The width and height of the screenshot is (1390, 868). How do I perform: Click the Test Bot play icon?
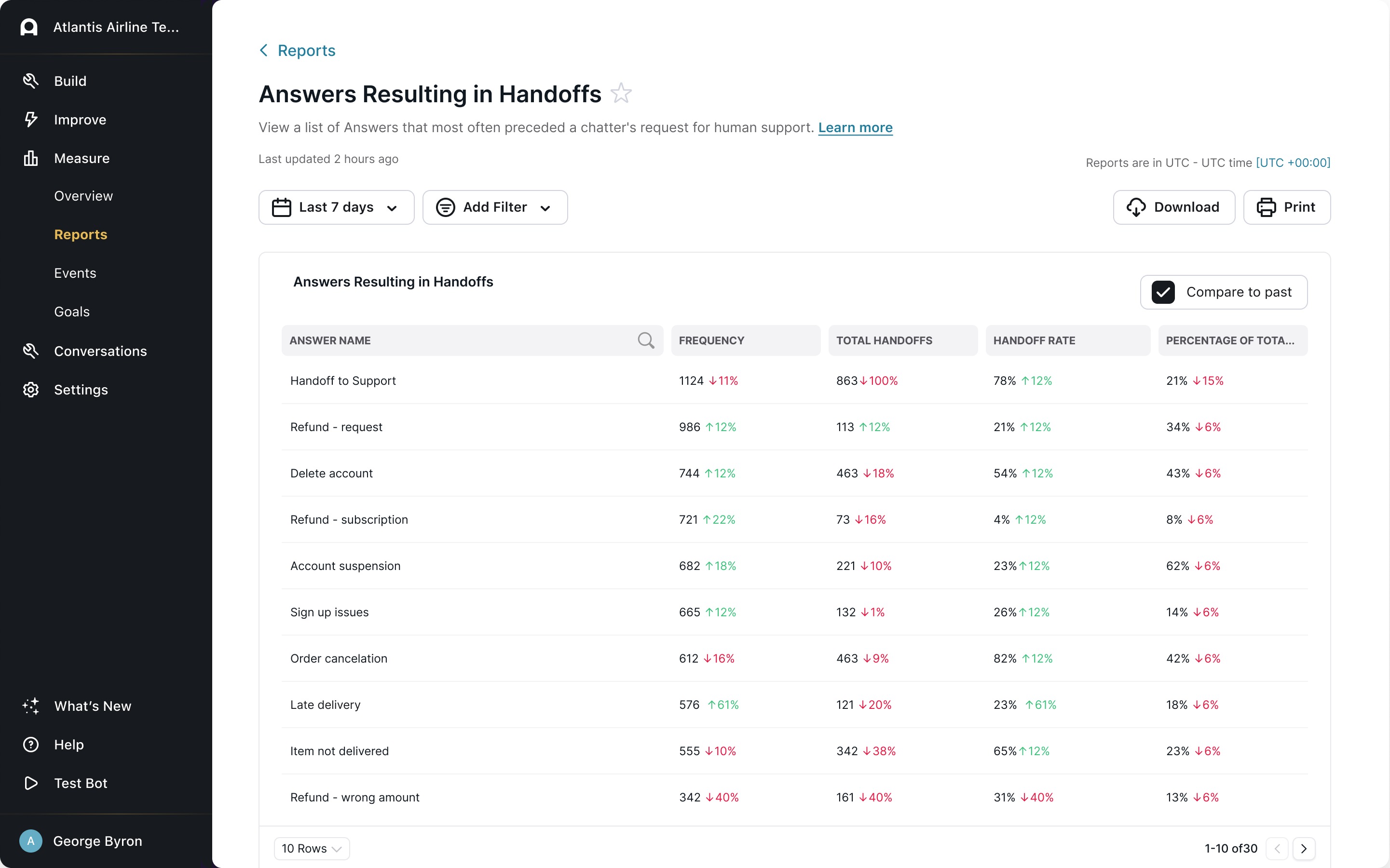(30, 783)
